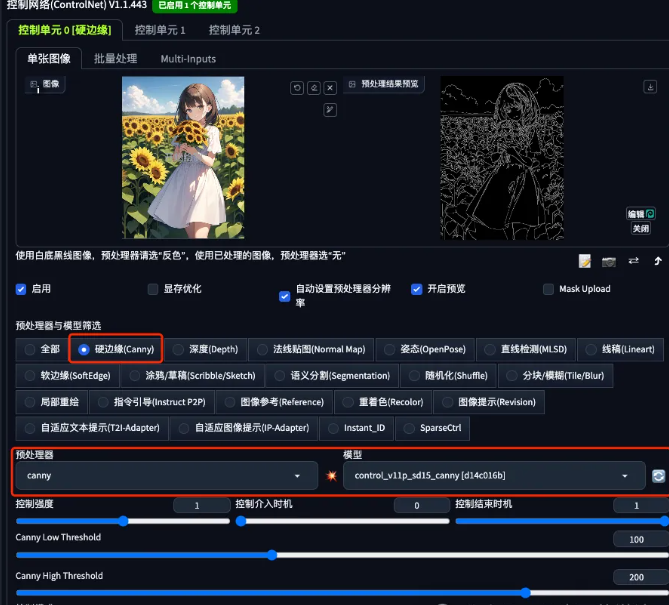Screen dimensions: 669x605
Task: Click the 编辑 button on preview
Action: pos(640,214)
